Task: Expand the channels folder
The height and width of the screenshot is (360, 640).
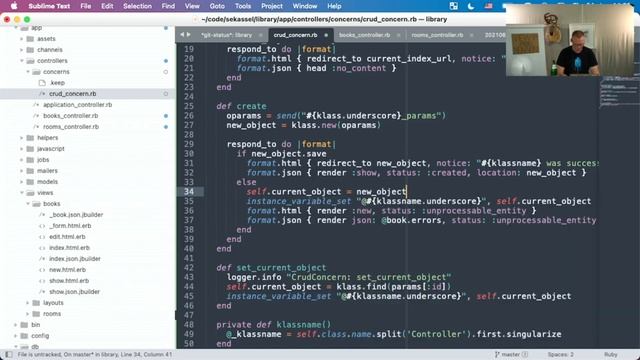Action: coord(22,50)
